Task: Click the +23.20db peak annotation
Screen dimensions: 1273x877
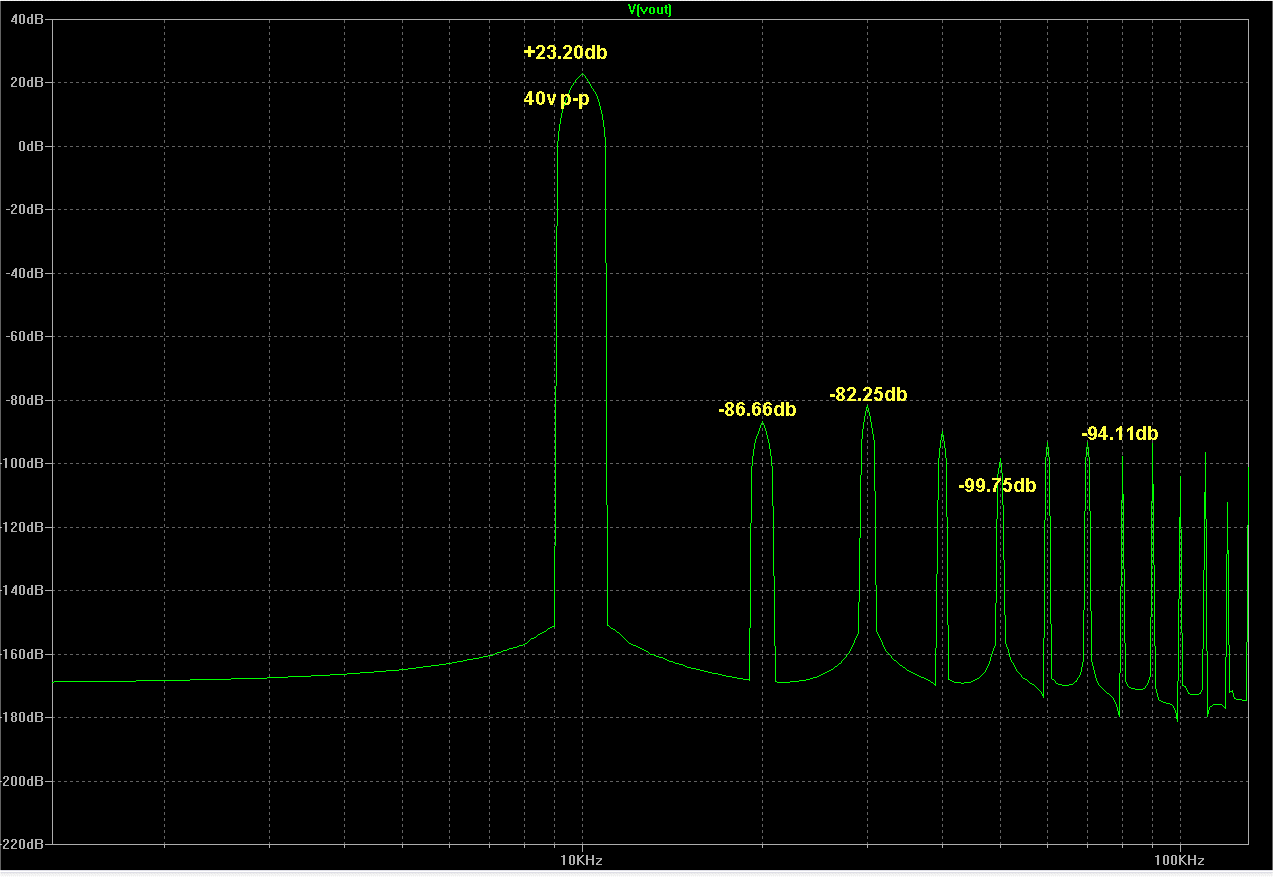Action: click(x=565, y=53)
